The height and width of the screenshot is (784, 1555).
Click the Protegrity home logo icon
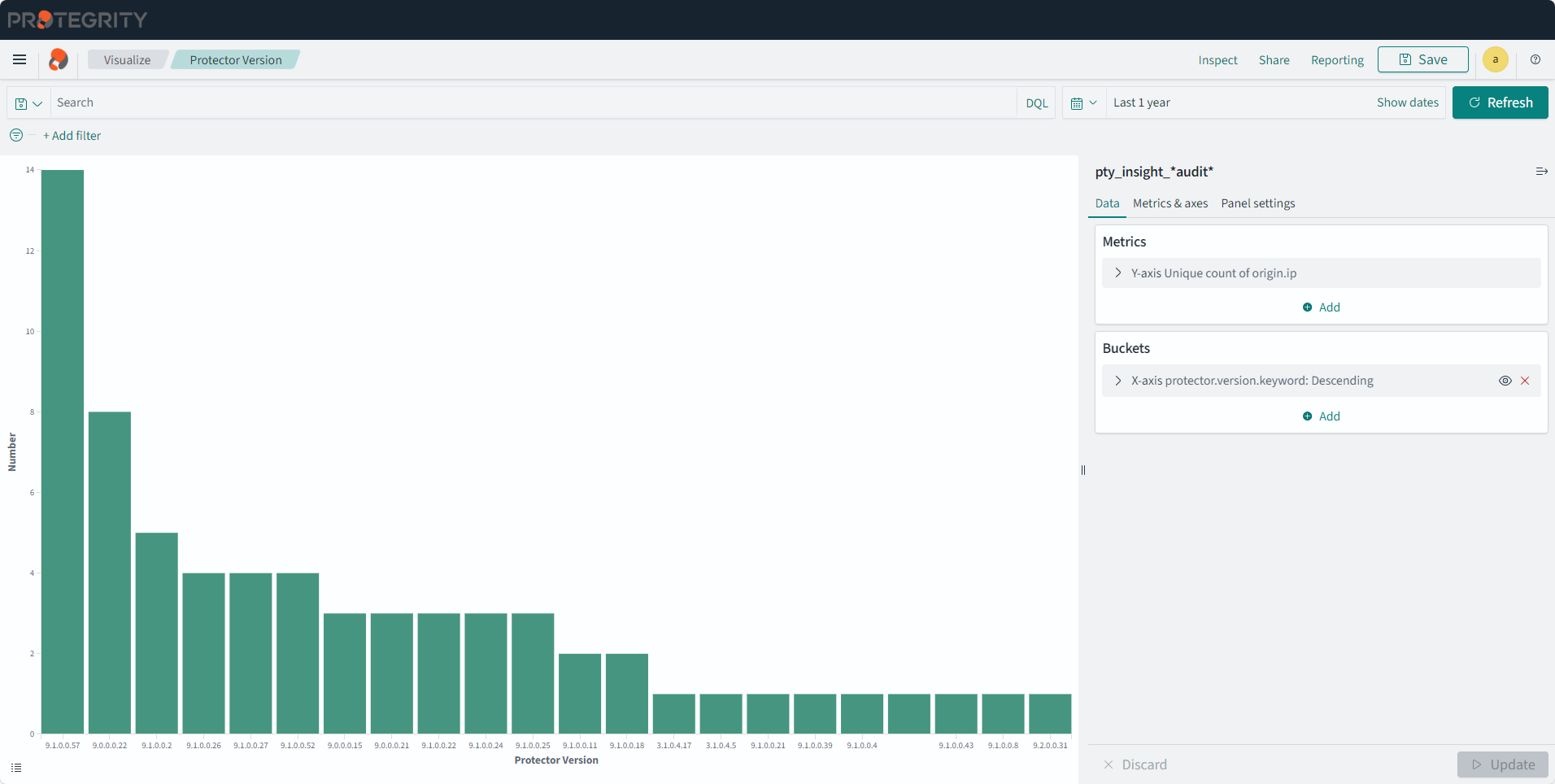(x=58, y=59)
